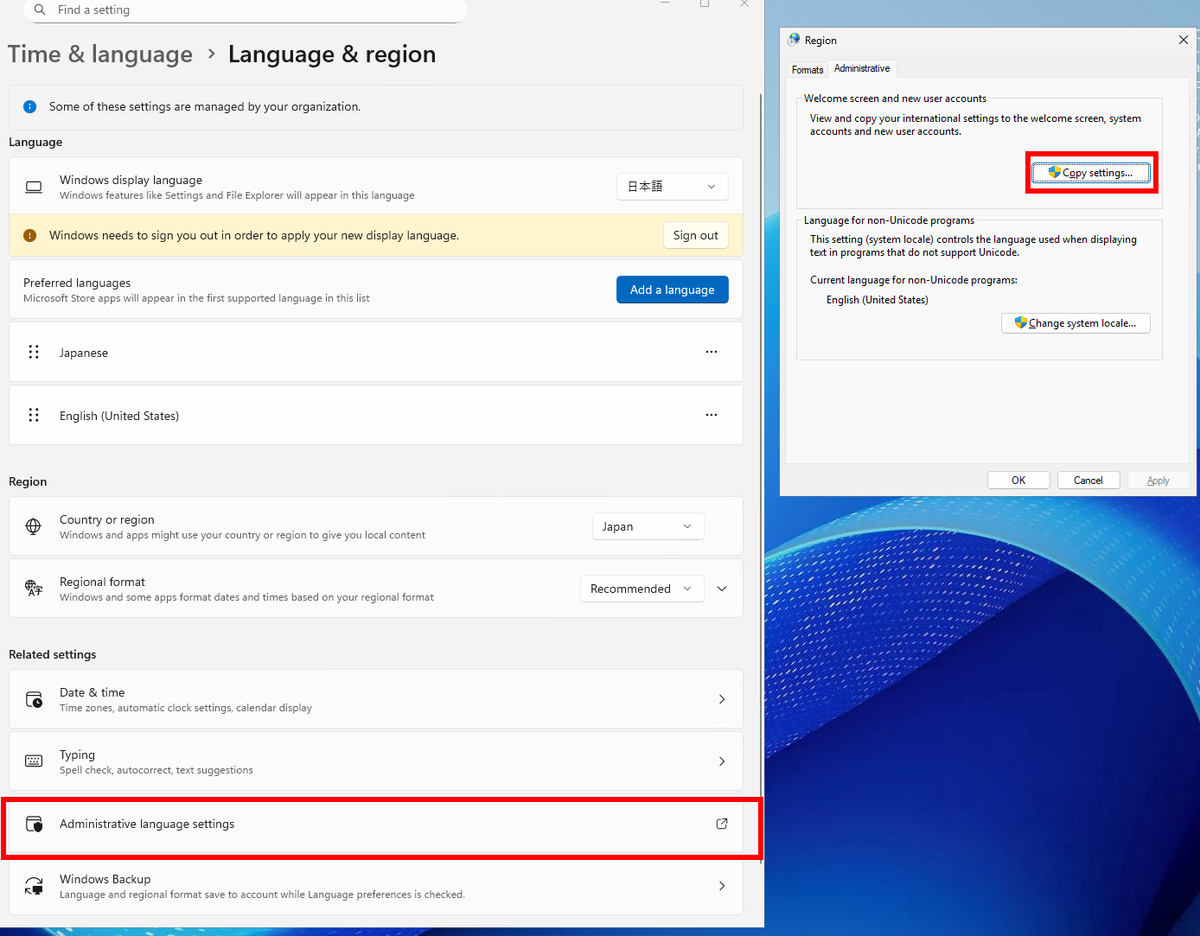Open the more options menu for Japanese
Viewport: 1200px width, 936px height.
(711, 352)
